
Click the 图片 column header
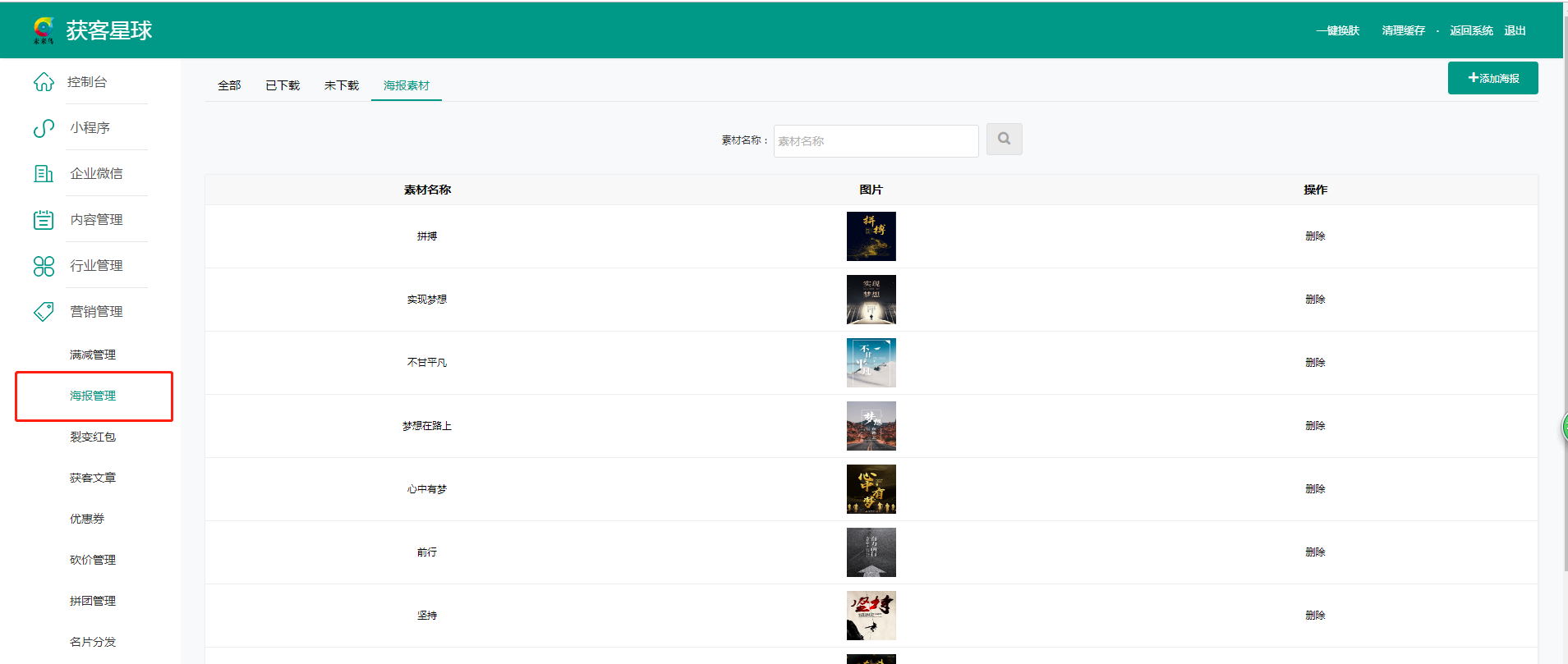click(871, 190)
